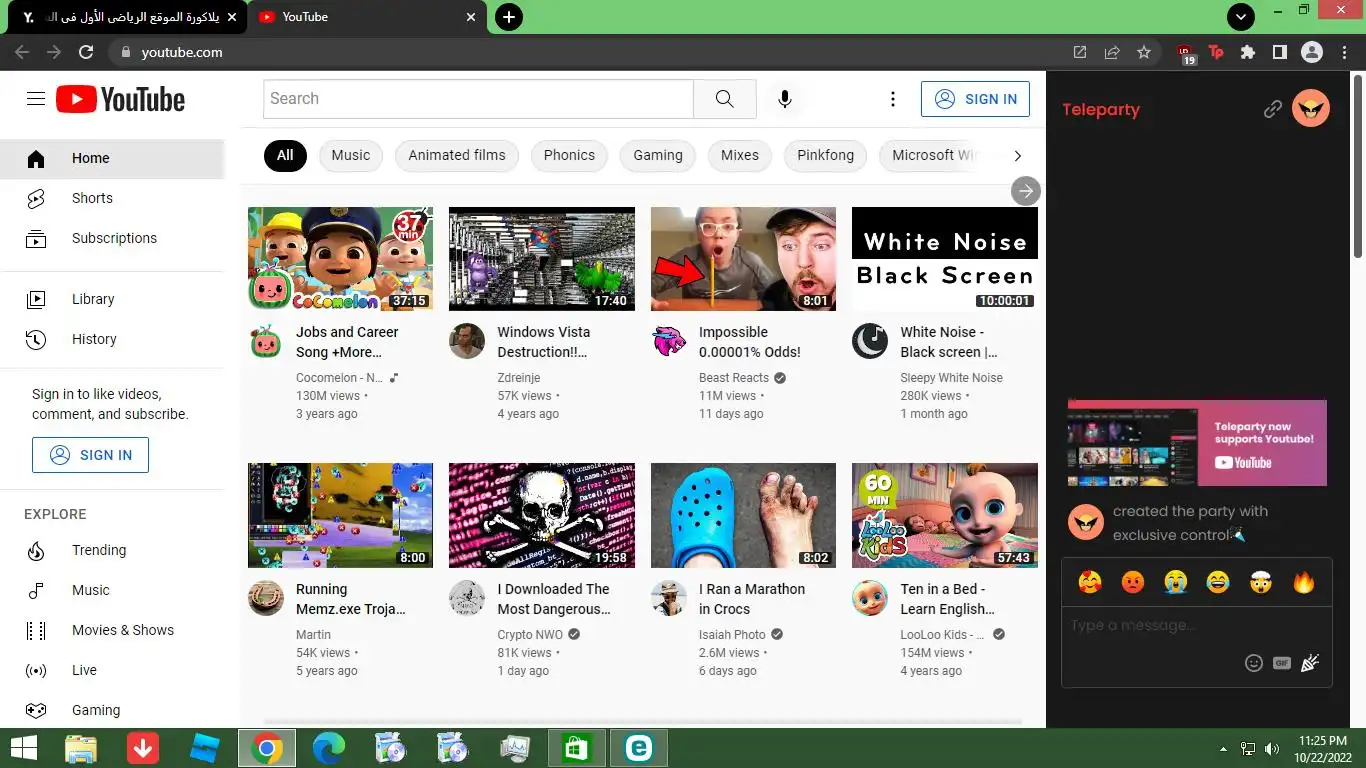Open the Impossible 0.00001% Odds thumbnail
The width and height of the screenshot is (1366, 768).
(743, 259)
